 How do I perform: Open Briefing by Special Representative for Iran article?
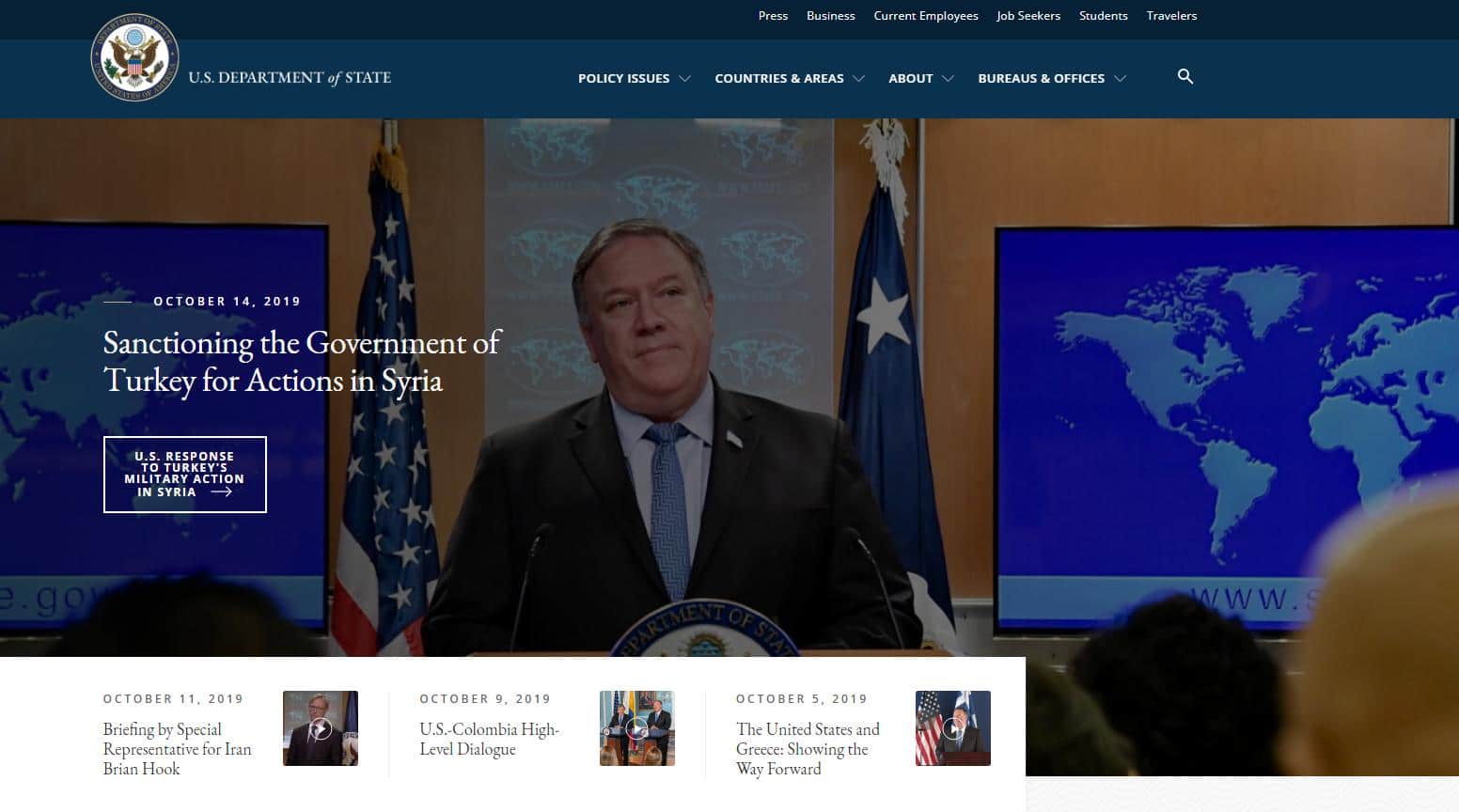178,749
